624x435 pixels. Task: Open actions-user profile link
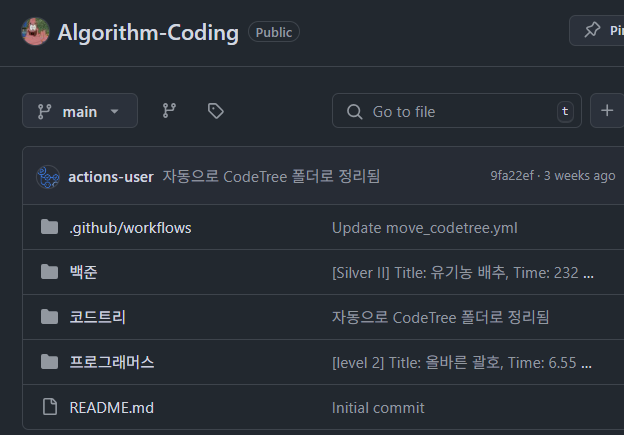pyautogui.click(x=111, y=177)
